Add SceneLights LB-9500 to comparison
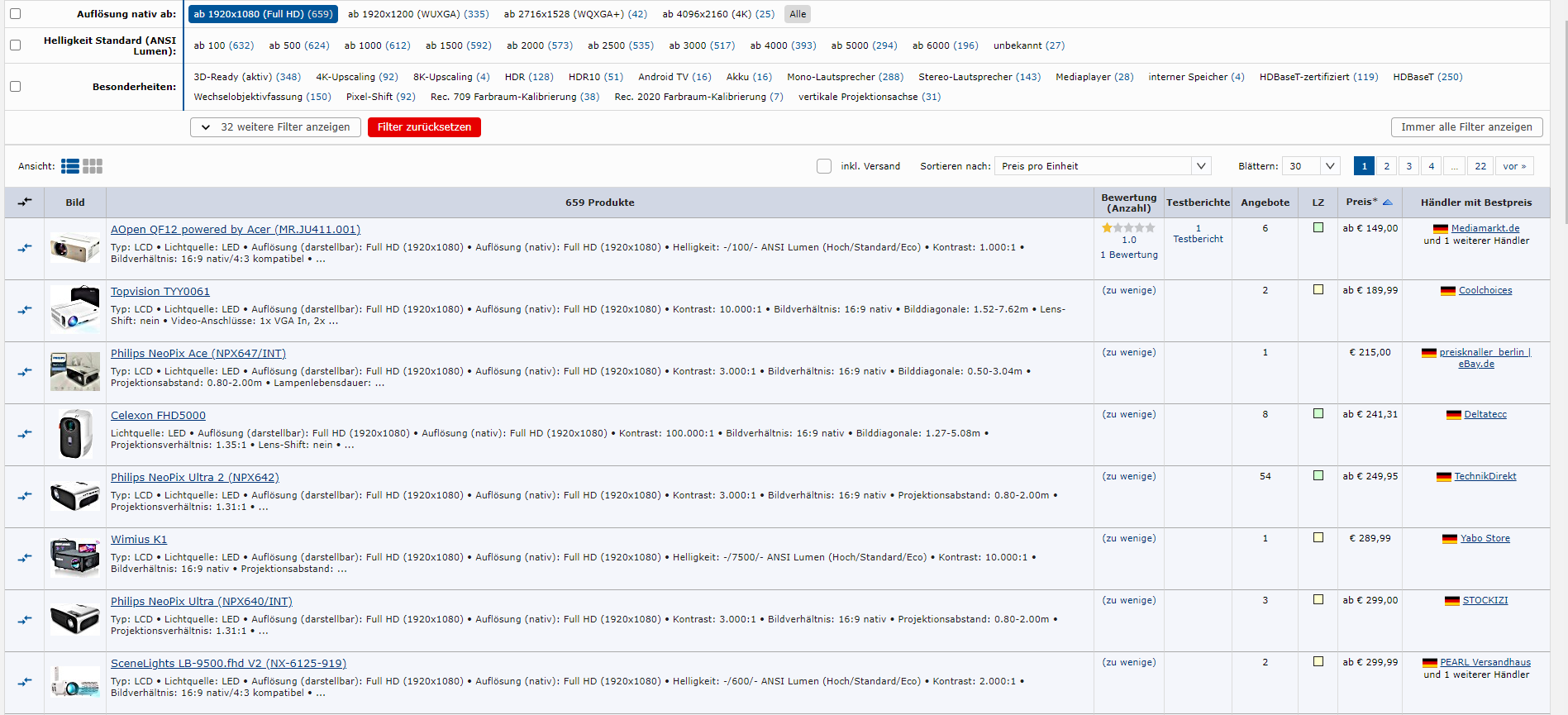 [25, 682]
